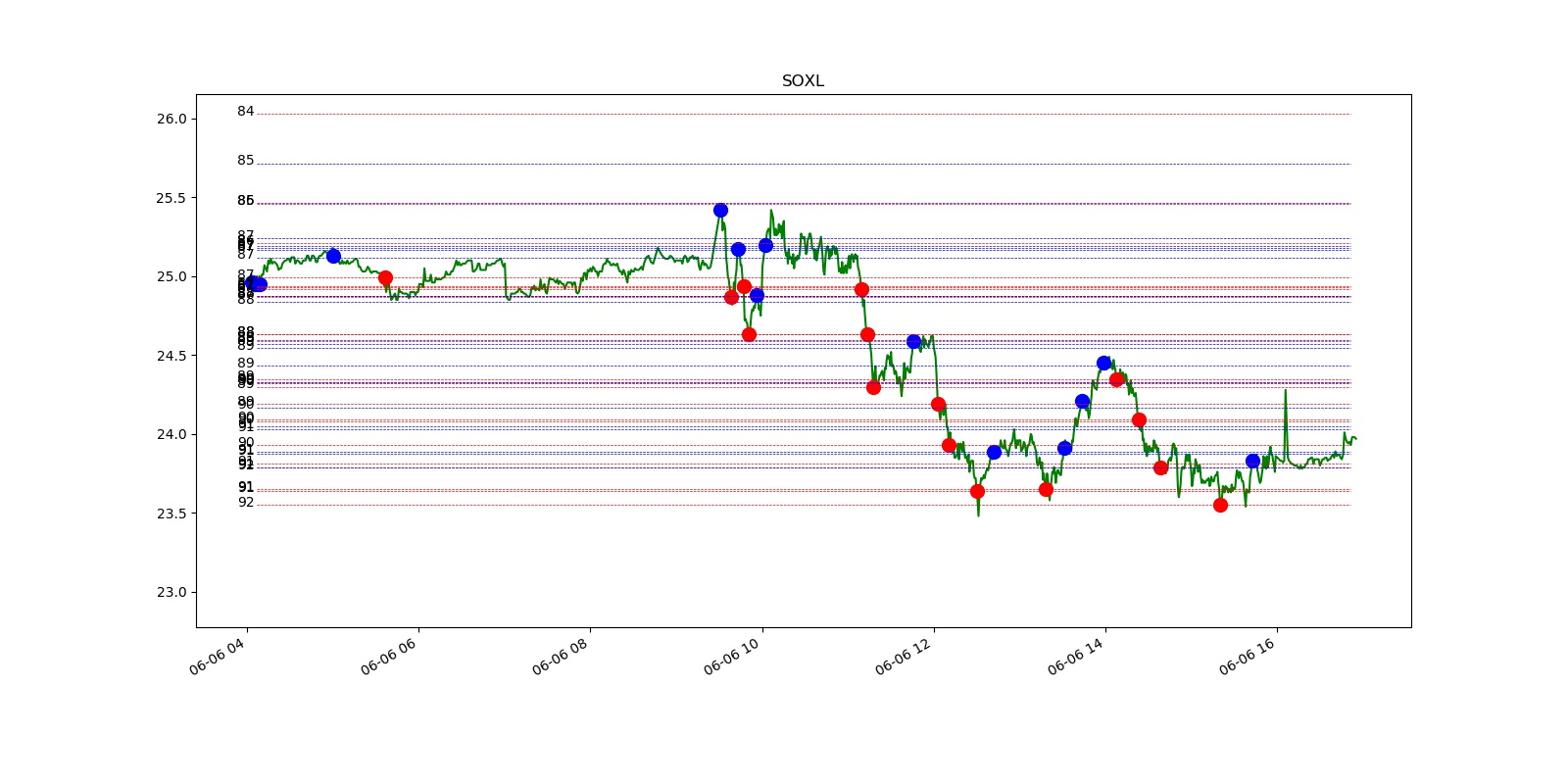Image resolution: width=1568 pixels, height=784 pixels.
Task: Select the 06-06 16 x-axis label
Action: coord(1247,656)
